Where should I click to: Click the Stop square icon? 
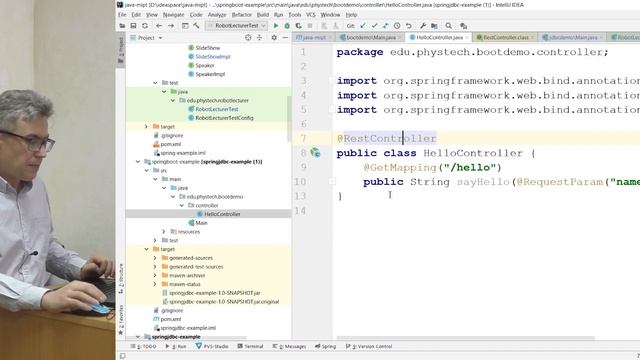[310, 26]
